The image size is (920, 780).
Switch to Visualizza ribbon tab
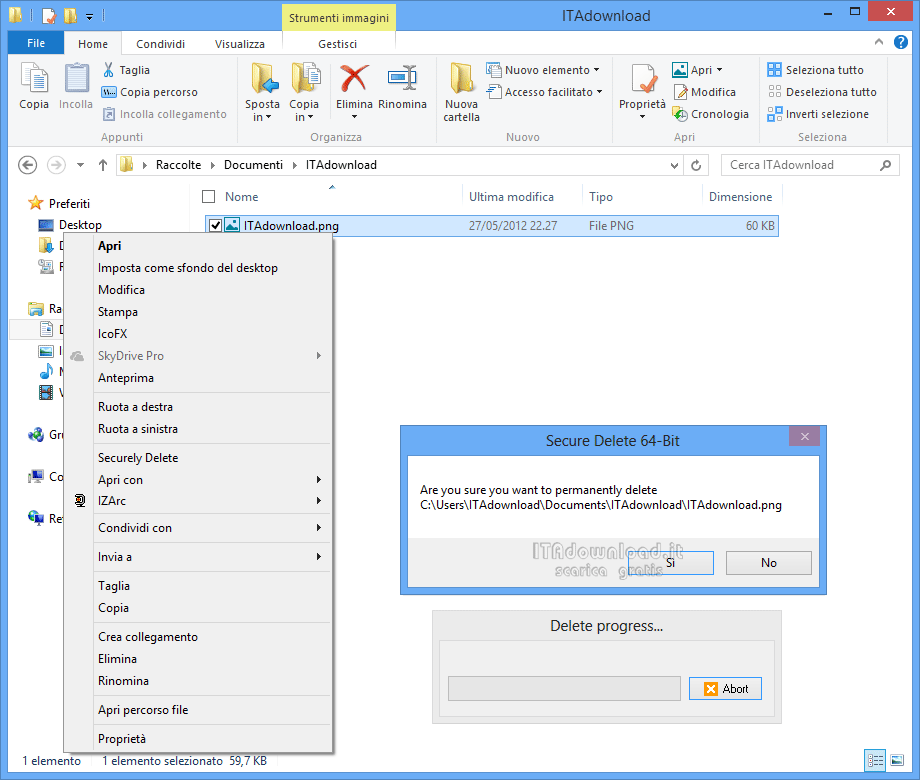coord(239,44)
